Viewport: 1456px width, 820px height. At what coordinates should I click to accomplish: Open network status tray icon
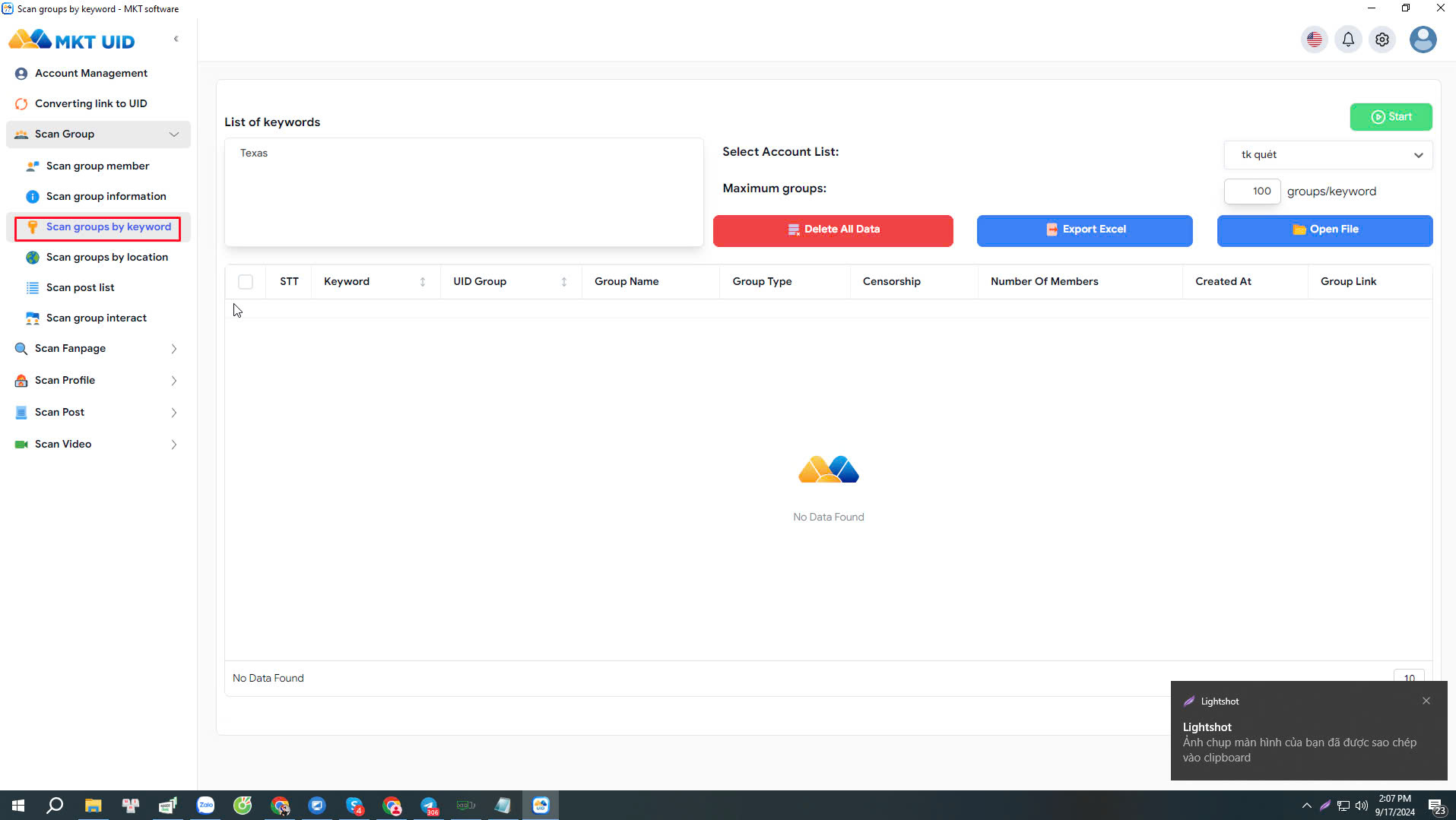pyautogui.click(x=1343, y=806)
